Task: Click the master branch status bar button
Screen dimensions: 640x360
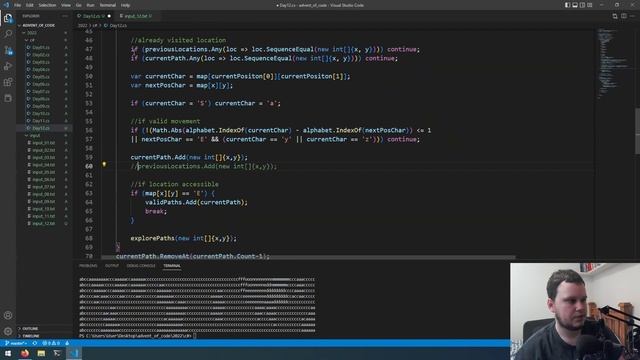Action: [x=16, y=343]
